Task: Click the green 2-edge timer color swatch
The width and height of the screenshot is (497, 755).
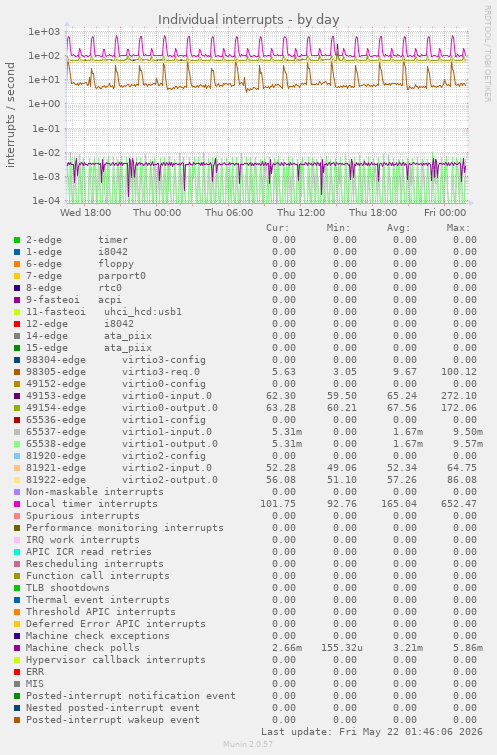Action: [x=17, y=240]
